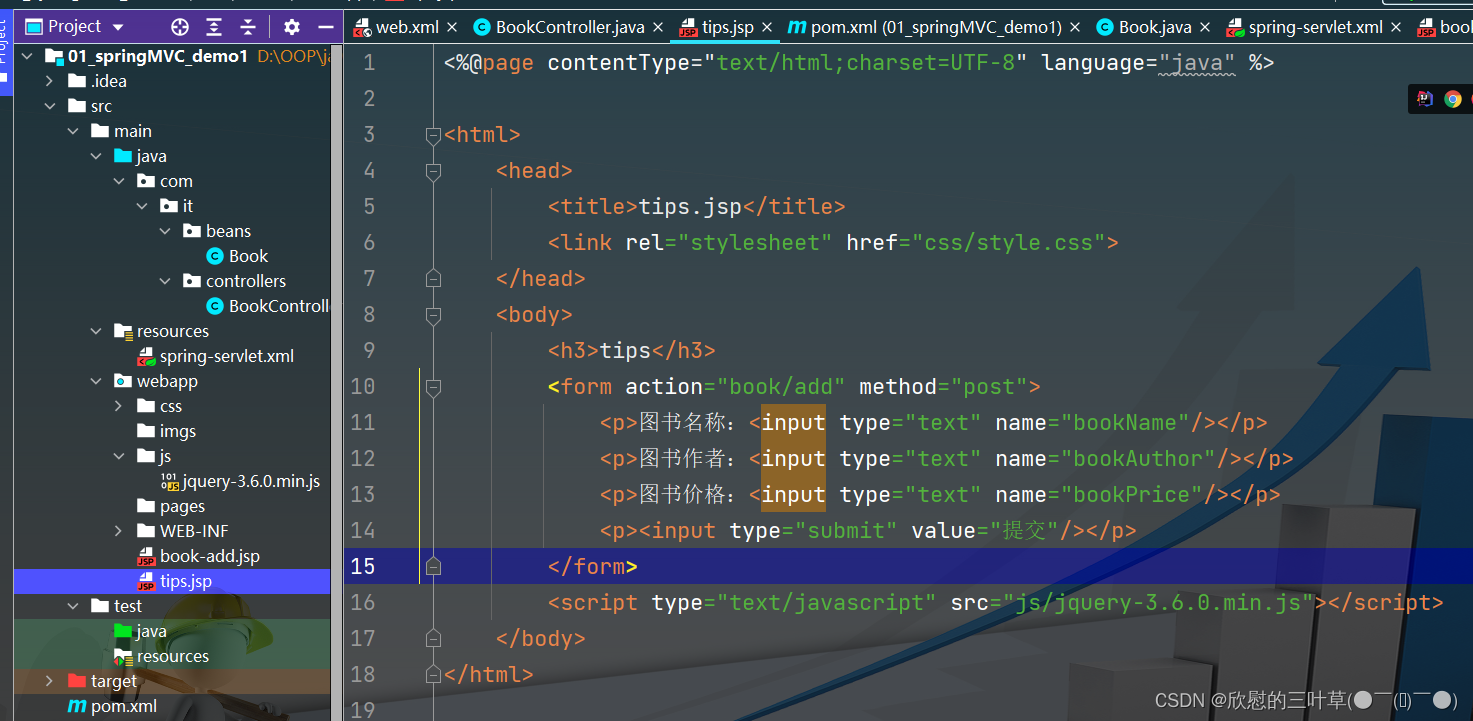Click "css/style.css" href value in code

pos(1008,242)
